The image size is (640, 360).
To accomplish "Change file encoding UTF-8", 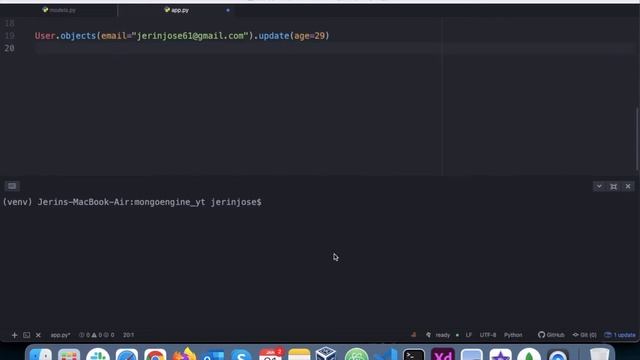I will (x=488, y=335).
